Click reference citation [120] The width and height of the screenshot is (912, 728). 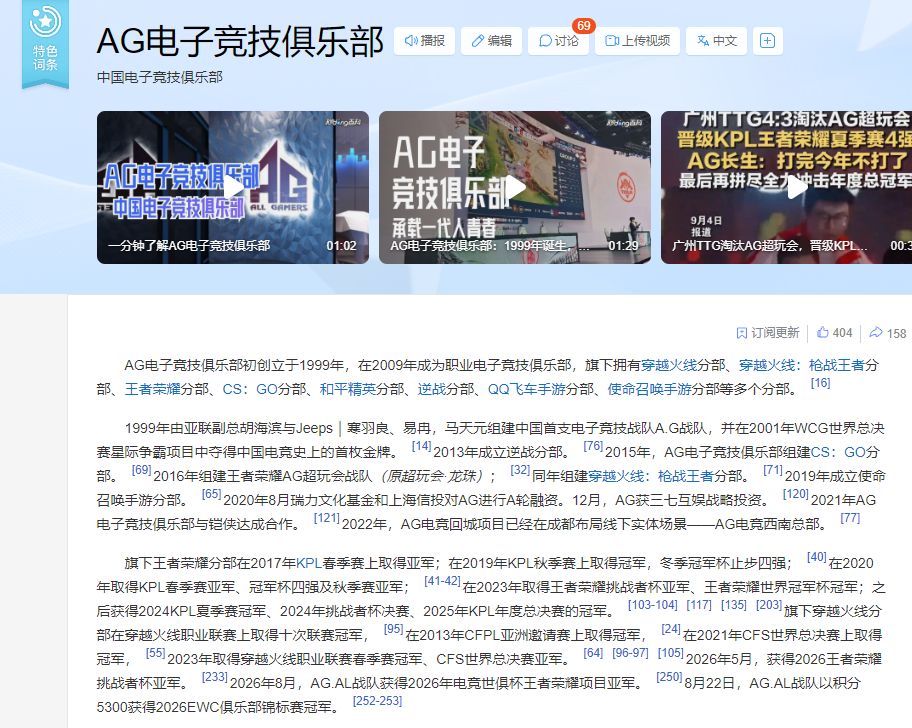[x=796, y=494]
